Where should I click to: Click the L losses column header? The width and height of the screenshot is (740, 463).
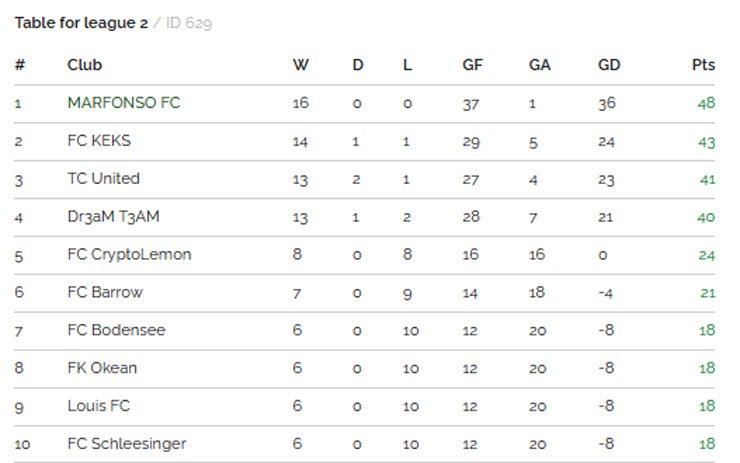click(407, 65)
